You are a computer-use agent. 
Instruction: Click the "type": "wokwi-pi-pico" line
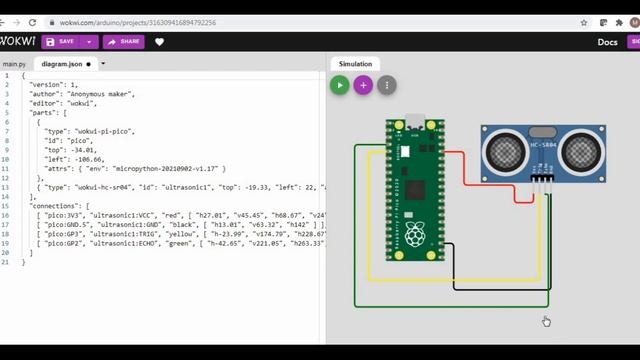point(89,131)
